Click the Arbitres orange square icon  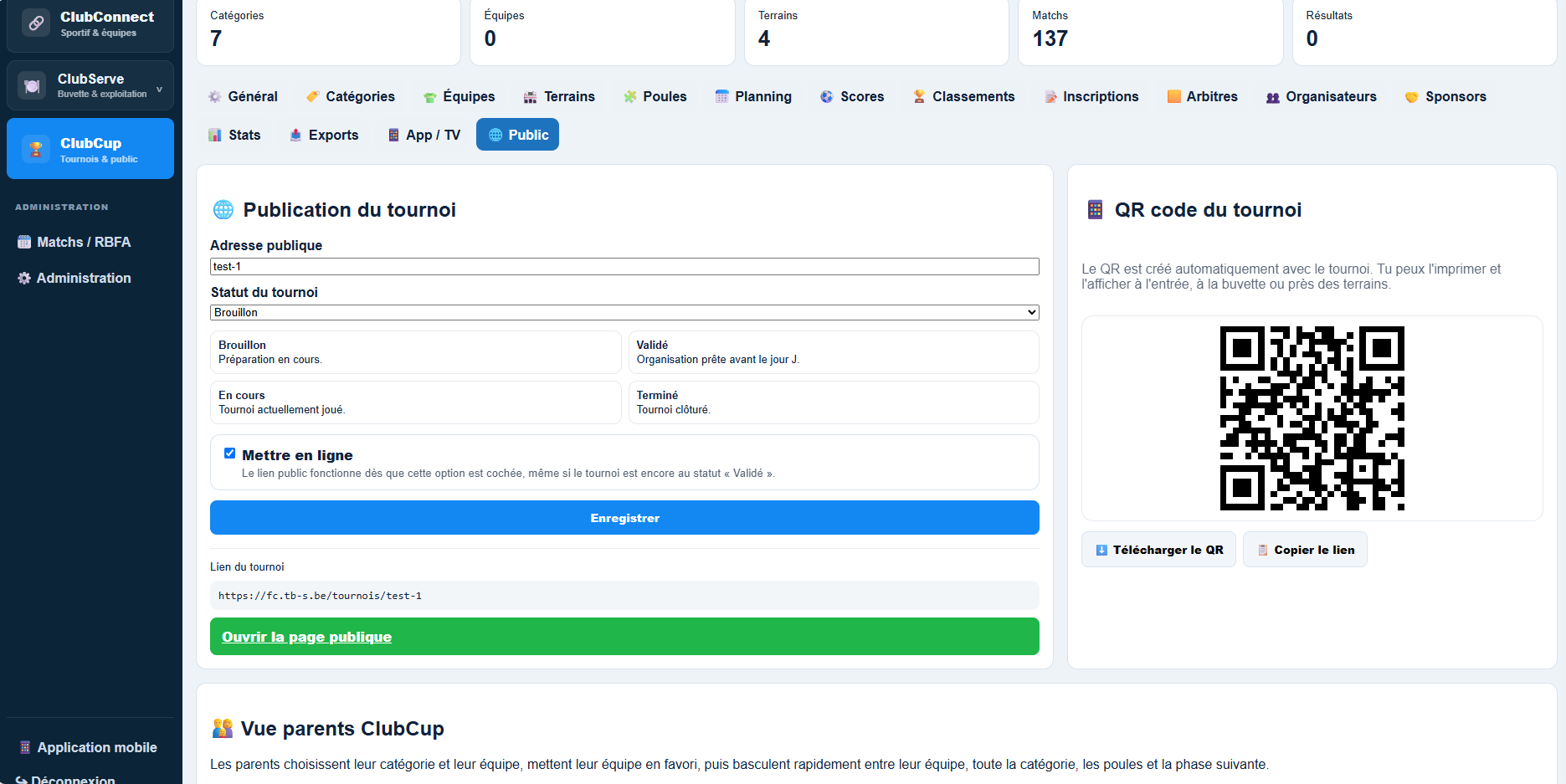point(1173,96)
